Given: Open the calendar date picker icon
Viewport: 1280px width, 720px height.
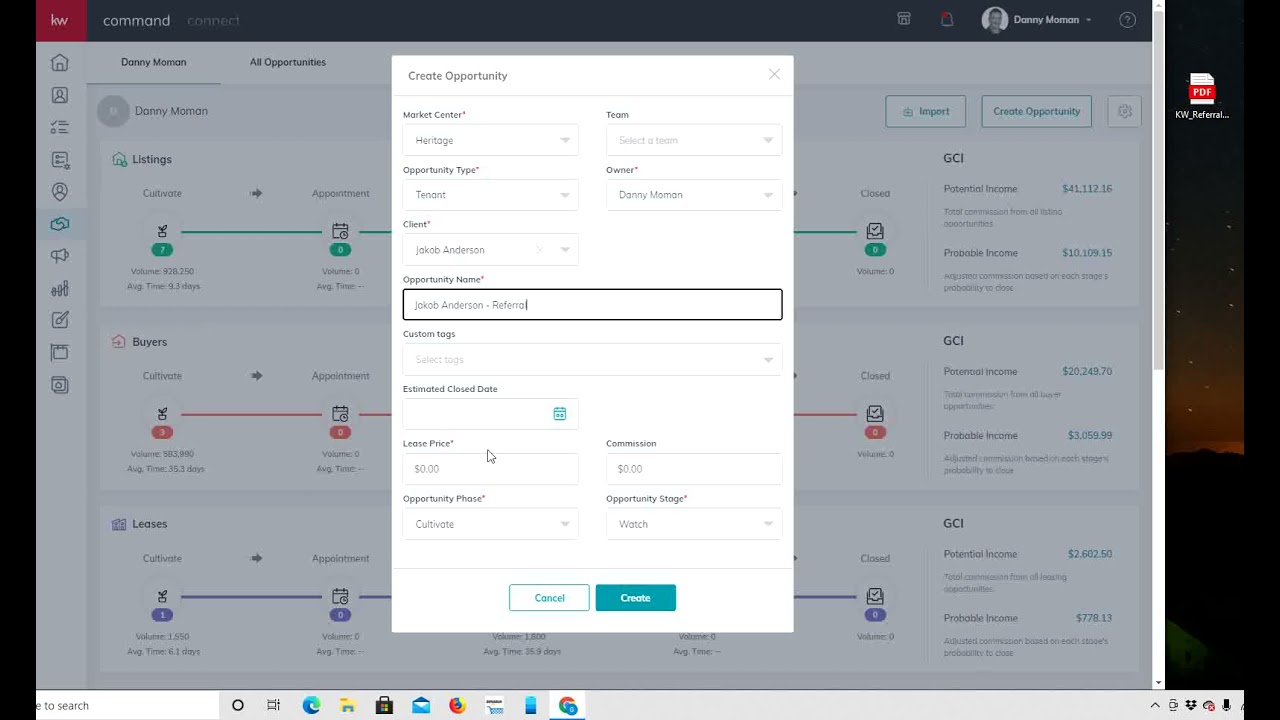Looking at the screenshot, I should tap(560, 414).
